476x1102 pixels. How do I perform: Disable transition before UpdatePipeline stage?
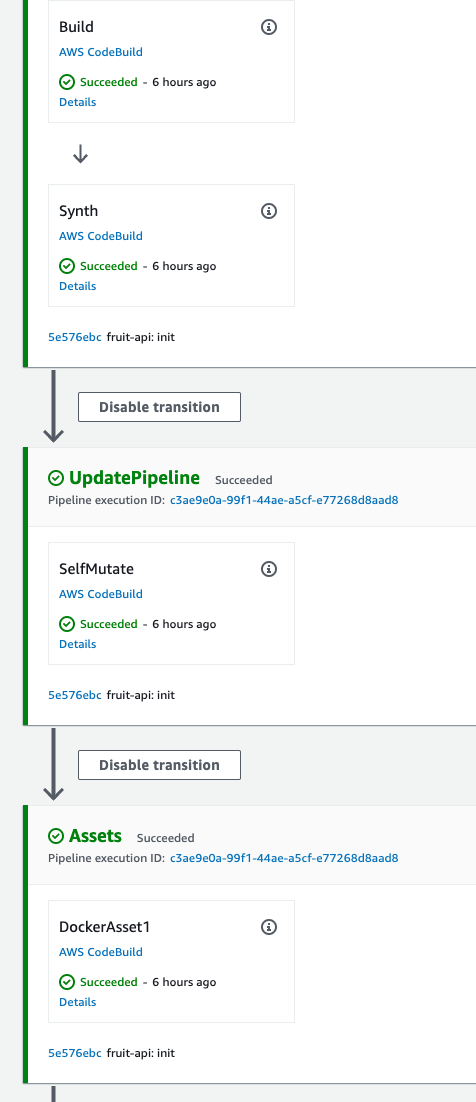tap(159, 407)
